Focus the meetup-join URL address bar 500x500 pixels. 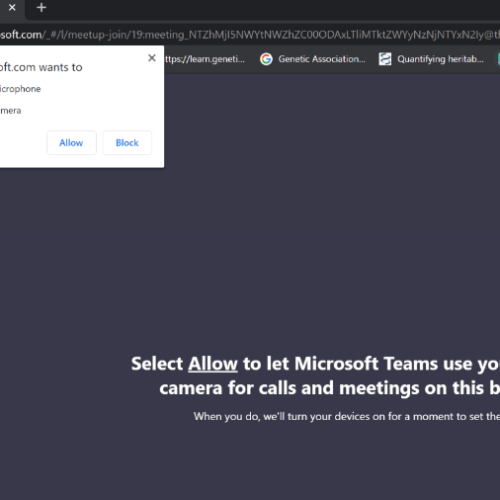250,35
